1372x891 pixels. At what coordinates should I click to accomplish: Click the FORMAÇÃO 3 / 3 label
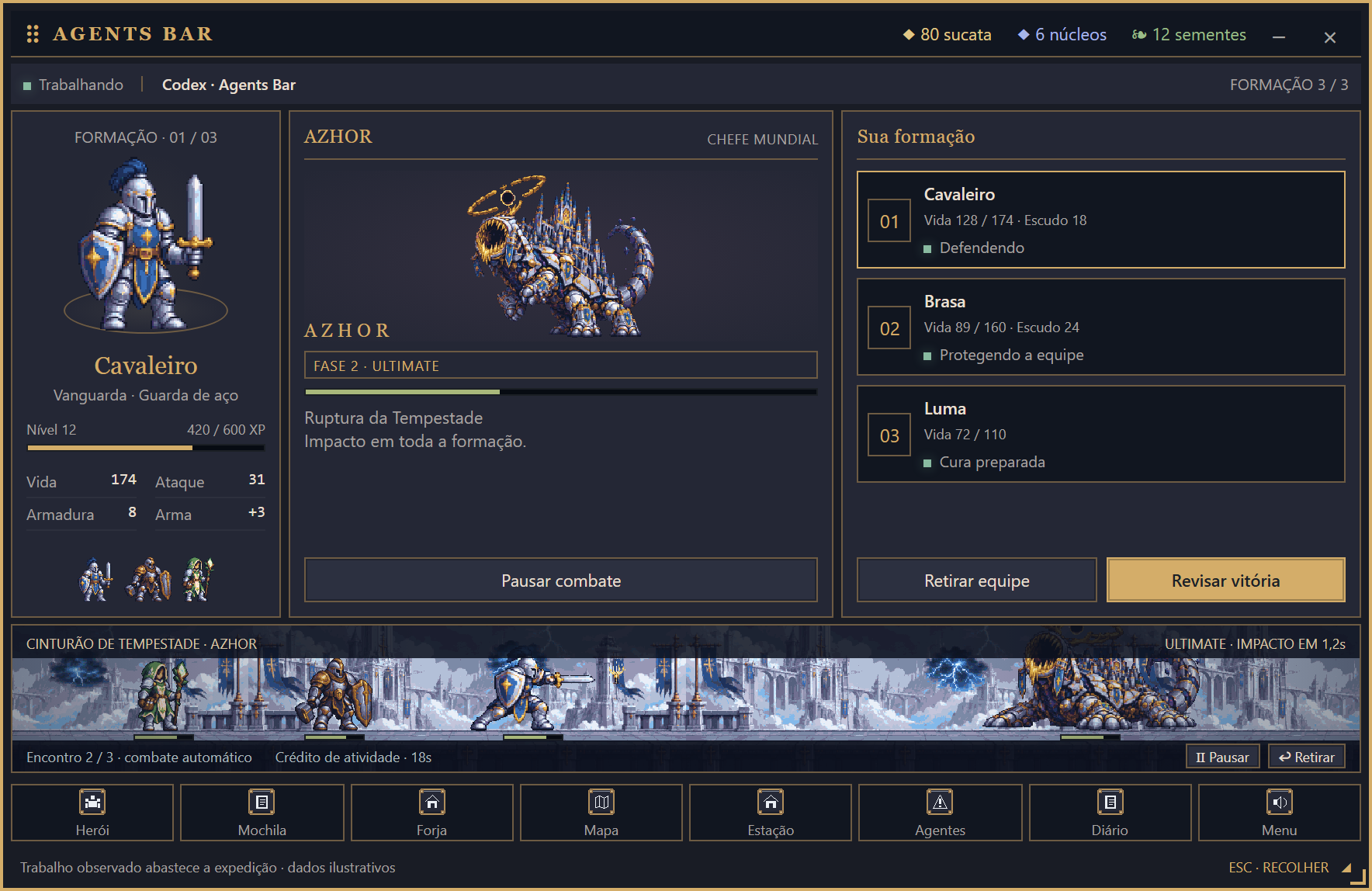coord(1289,85)
